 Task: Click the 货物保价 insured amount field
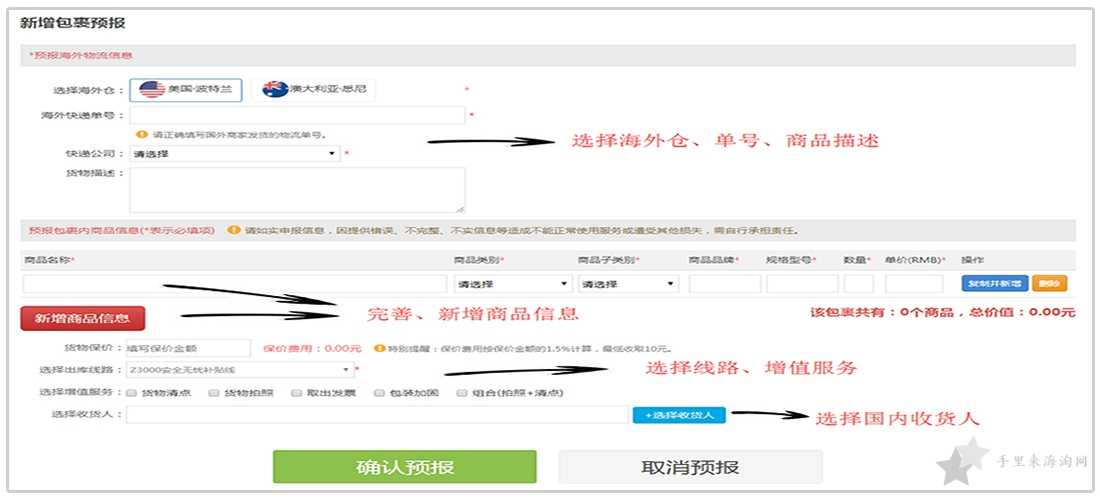point(187,348)
